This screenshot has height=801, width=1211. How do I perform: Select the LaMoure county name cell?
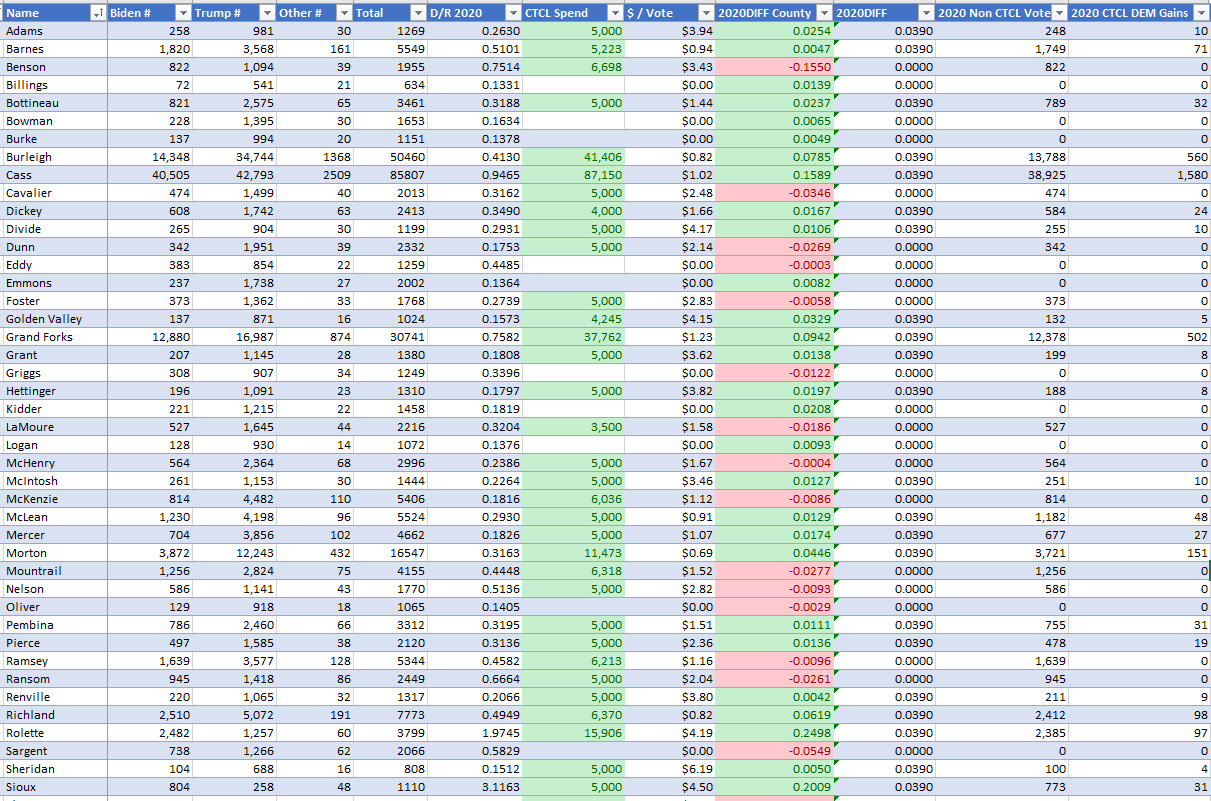point(54,427)
